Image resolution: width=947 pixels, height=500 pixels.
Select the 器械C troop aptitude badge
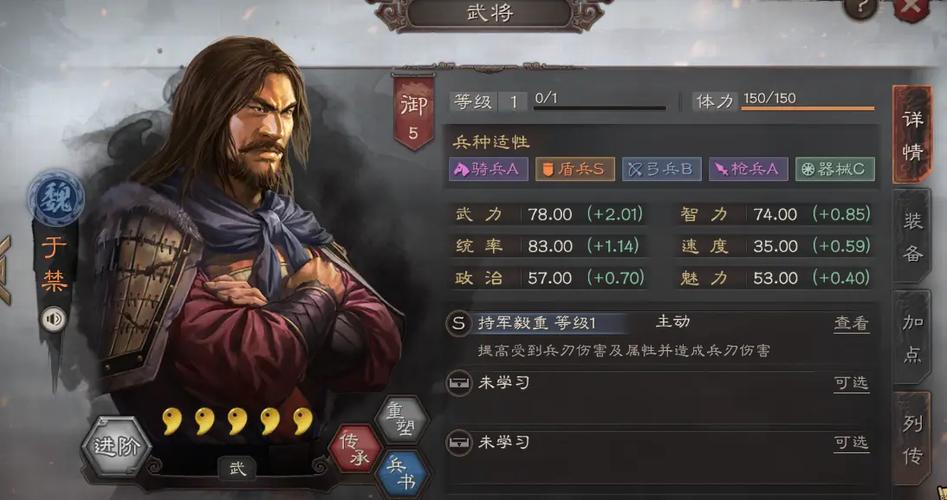click(835, 169)
